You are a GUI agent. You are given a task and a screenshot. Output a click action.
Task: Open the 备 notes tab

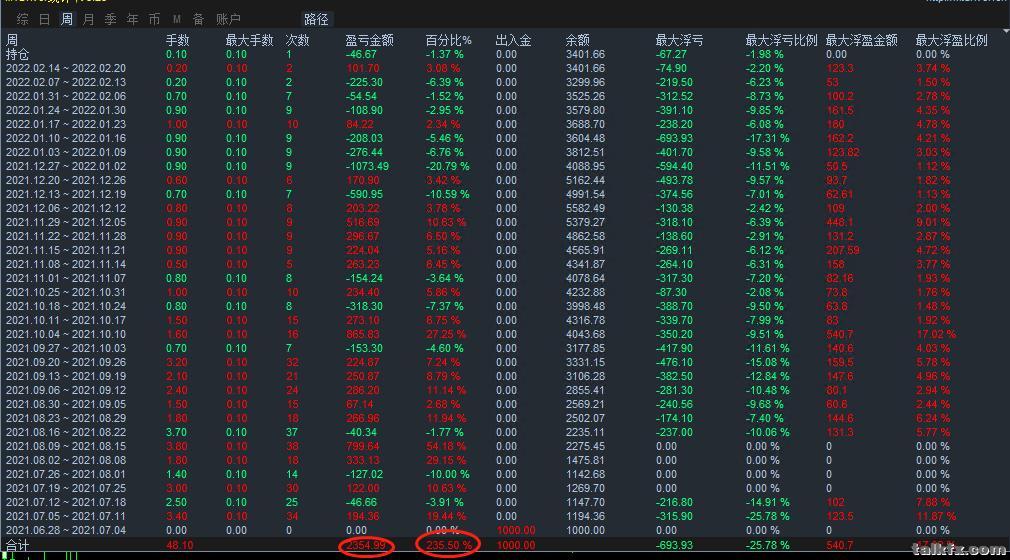point(198,19)
